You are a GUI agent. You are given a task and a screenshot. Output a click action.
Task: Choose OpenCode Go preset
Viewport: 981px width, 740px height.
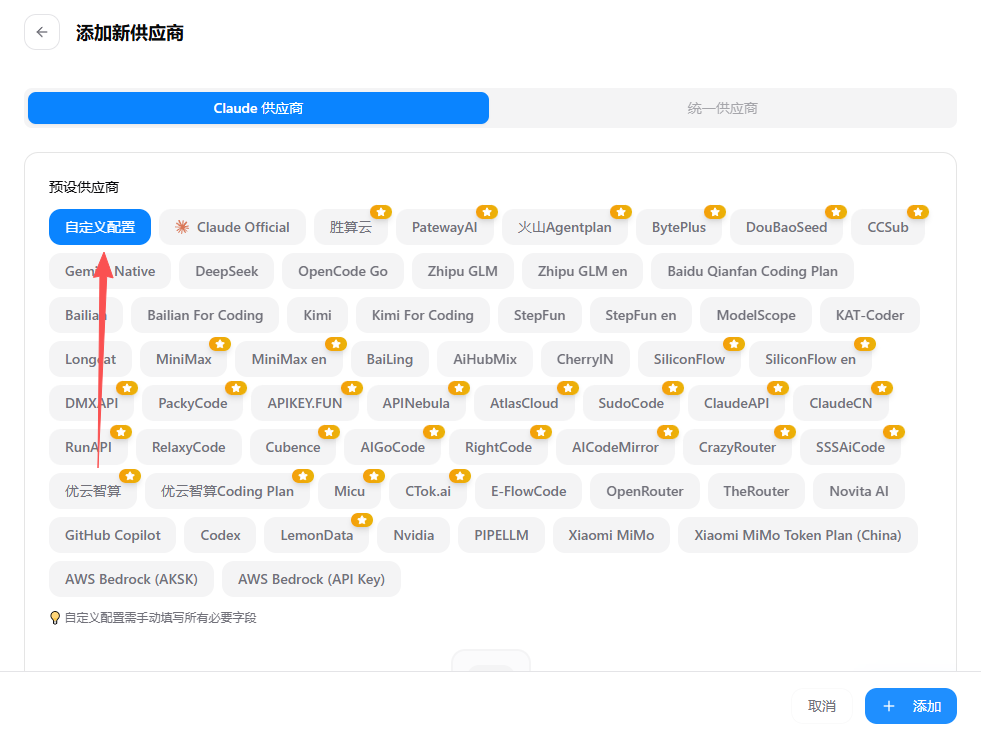[343, 271]
